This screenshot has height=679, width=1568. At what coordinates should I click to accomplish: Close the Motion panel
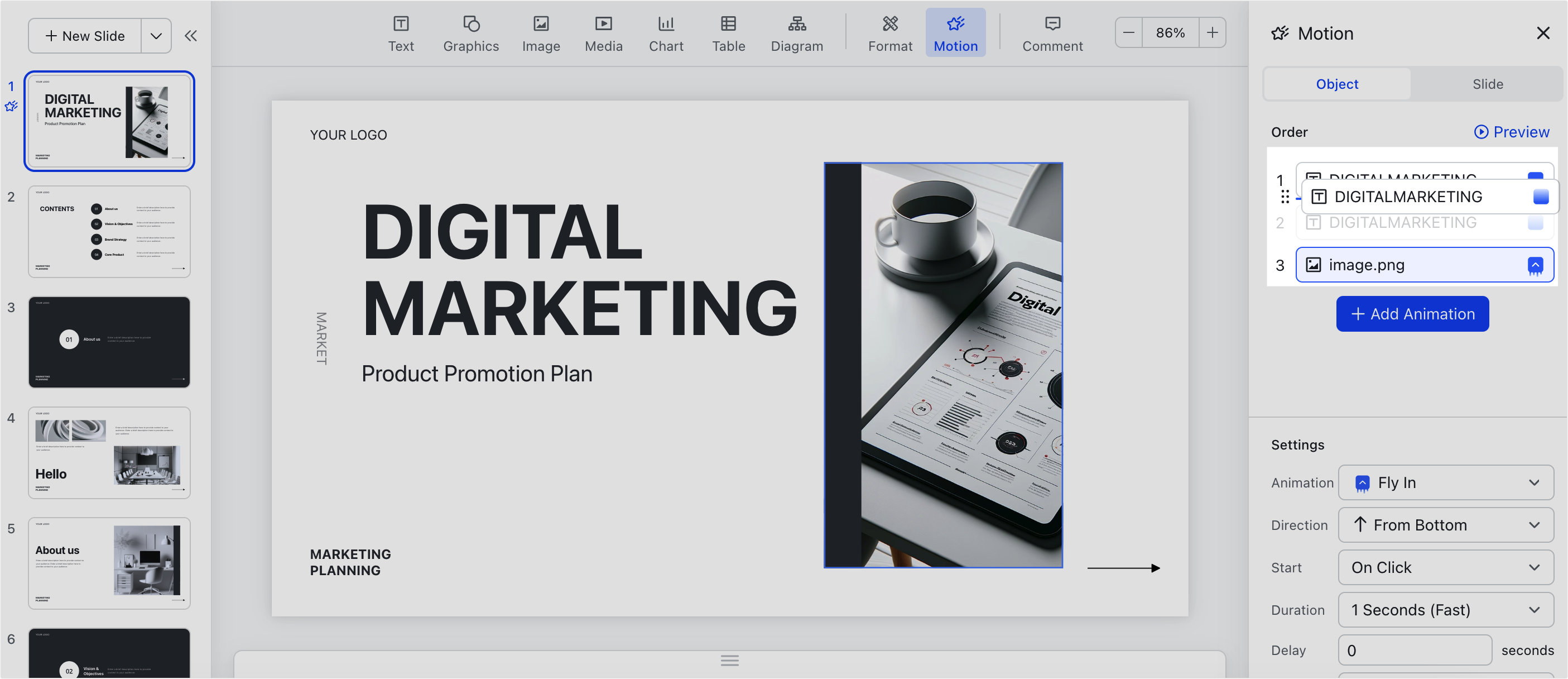(1542, 33)
